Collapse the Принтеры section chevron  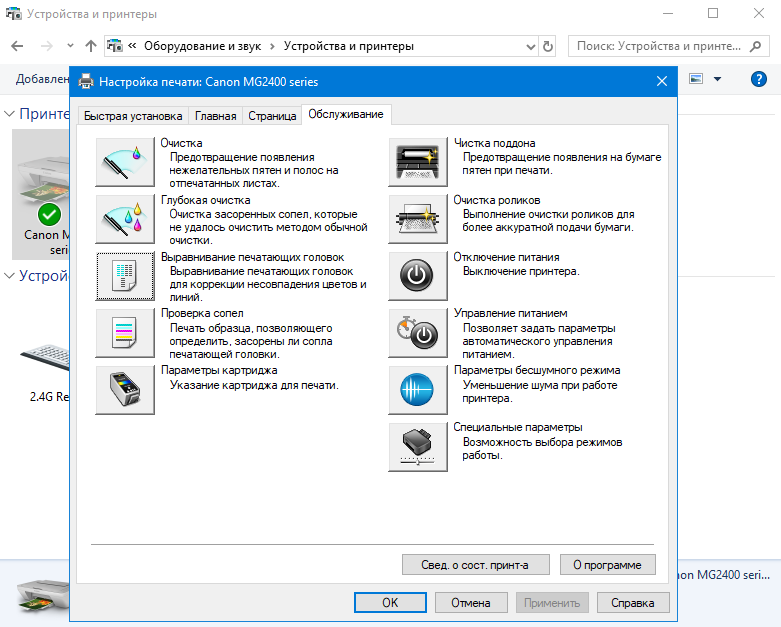tap(9, 114)
